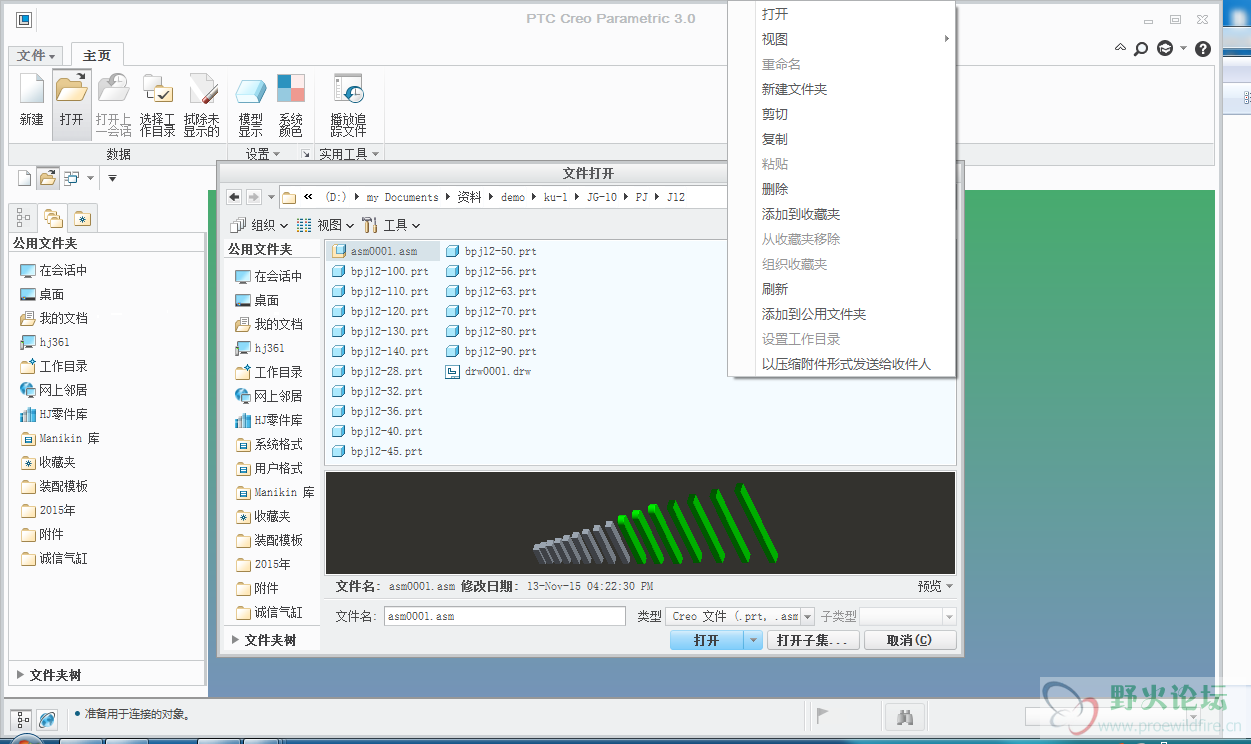1251x744 pixels.
Task: Click the 取消(C) button
Action: [909, 640]
